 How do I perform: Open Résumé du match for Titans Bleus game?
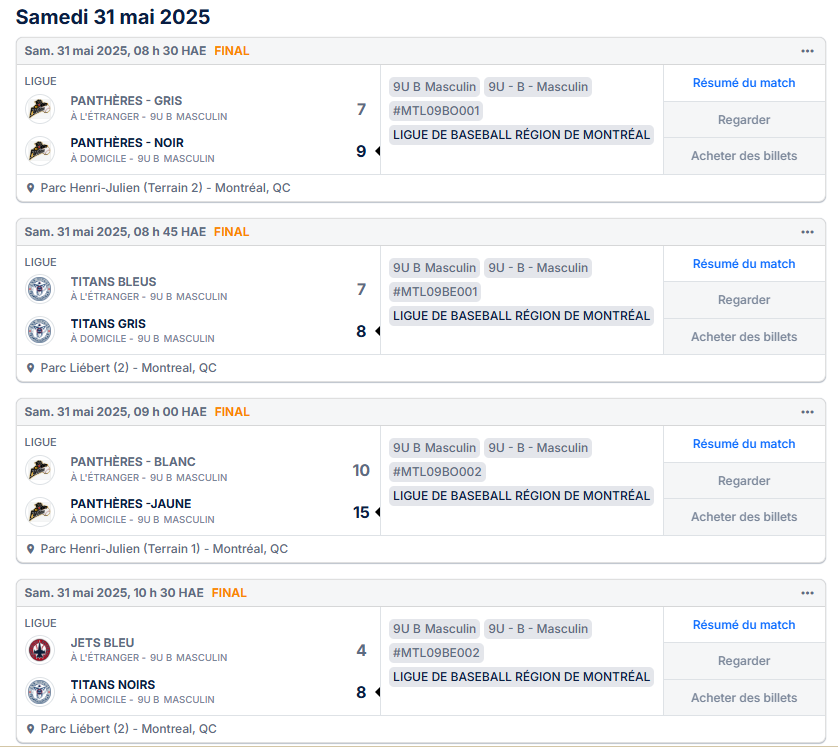(x=744, y=264)
